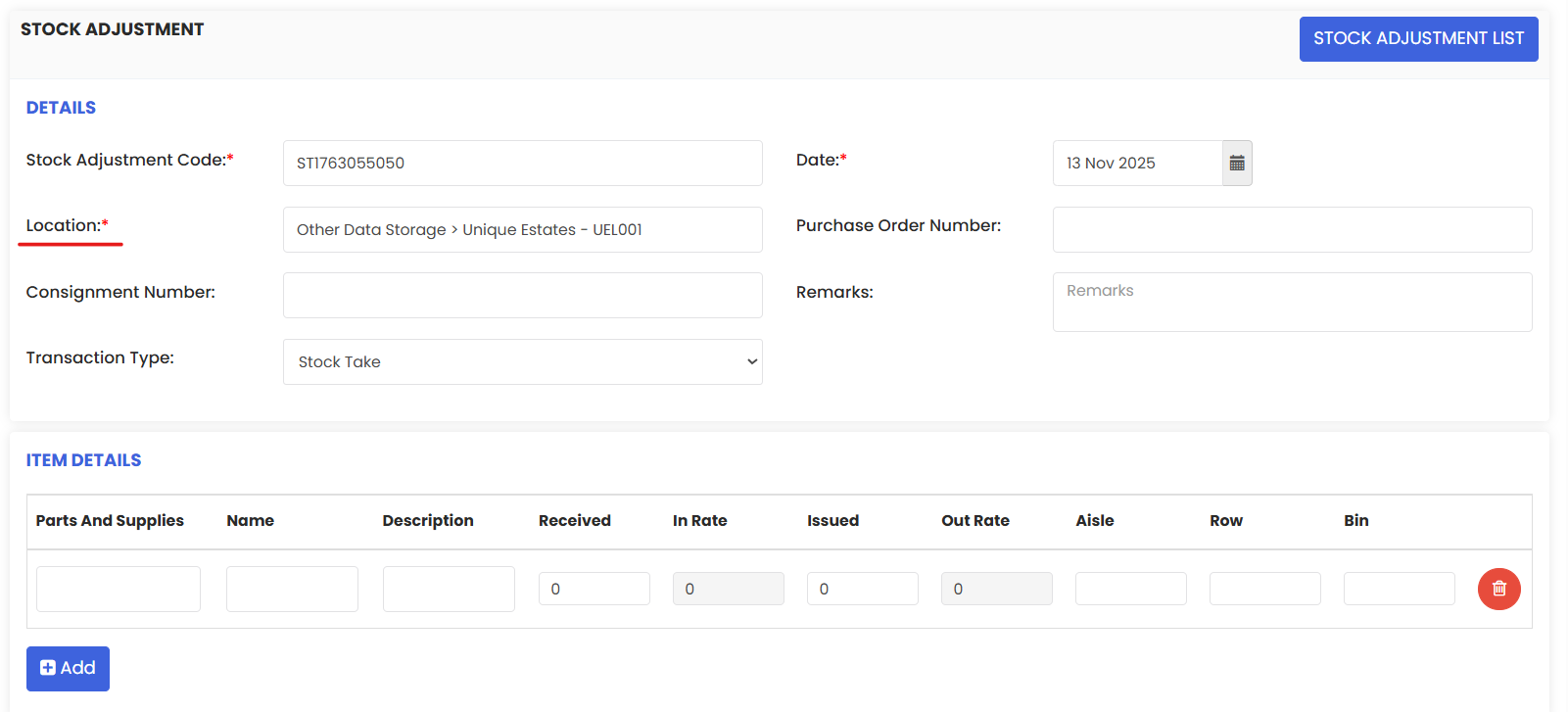Click the Purchase Order Number field
This screenshot has width=1568, height=712.
tap(1293, 229)
